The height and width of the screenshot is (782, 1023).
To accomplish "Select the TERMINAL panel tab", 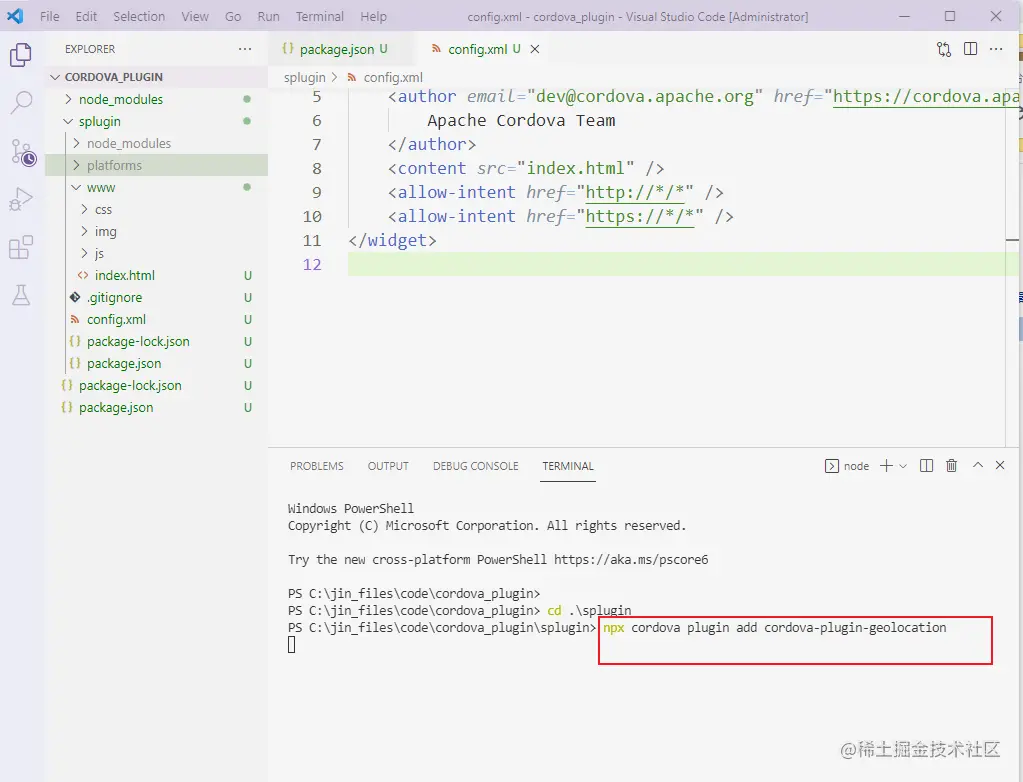I will 568,466.
